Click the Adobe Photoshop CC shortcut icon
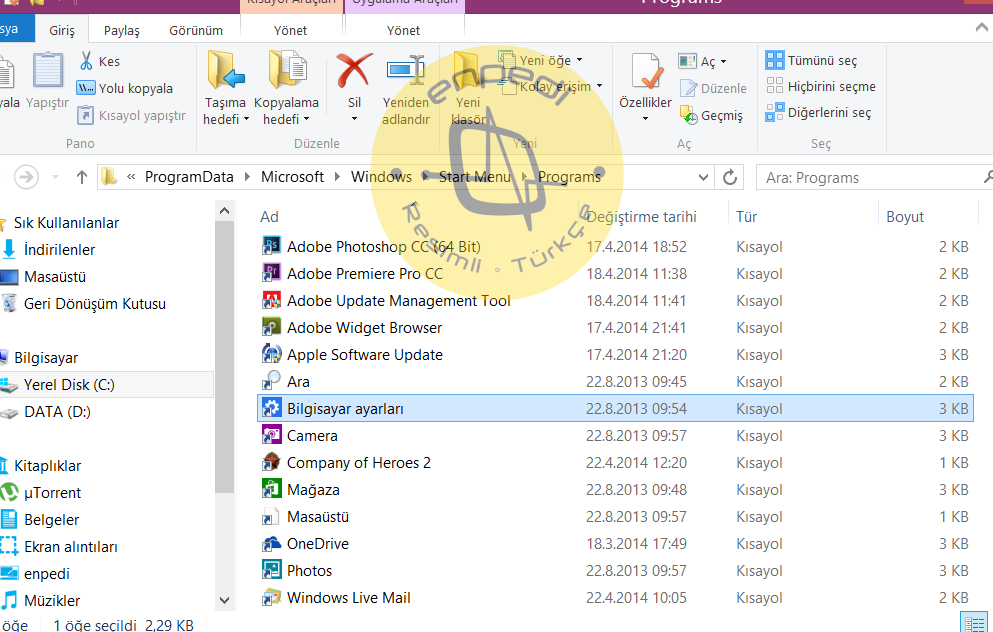This screenshot has width=993, height=632. [270, 246]
